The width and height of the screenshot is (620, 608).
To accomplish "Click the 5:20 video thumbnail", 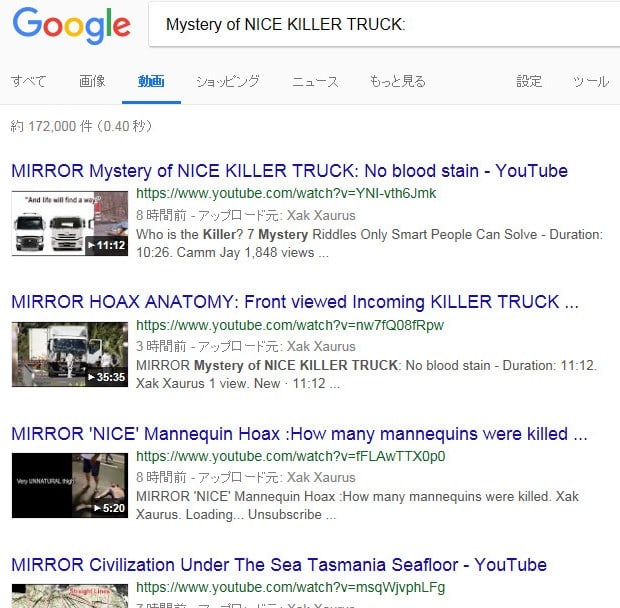I will tap(70, 485).
